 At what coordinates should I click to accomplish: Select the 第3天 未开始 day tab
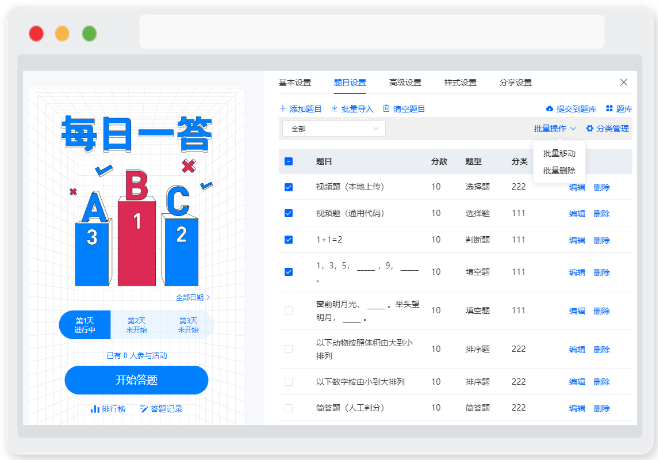coord(188,325)
